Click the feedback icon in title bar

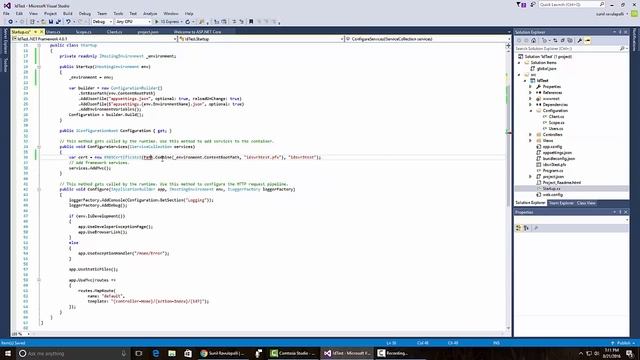(533, 4)
